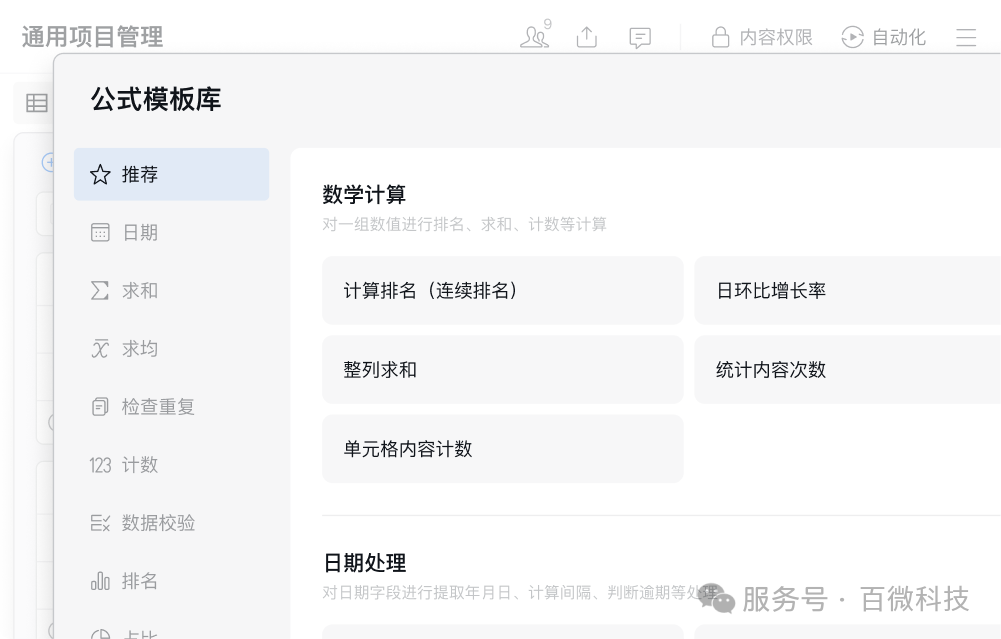Open the 检查重复 duplicate-check icon
The height and width of the screenshot is (639, 1001).
[100, 406]
